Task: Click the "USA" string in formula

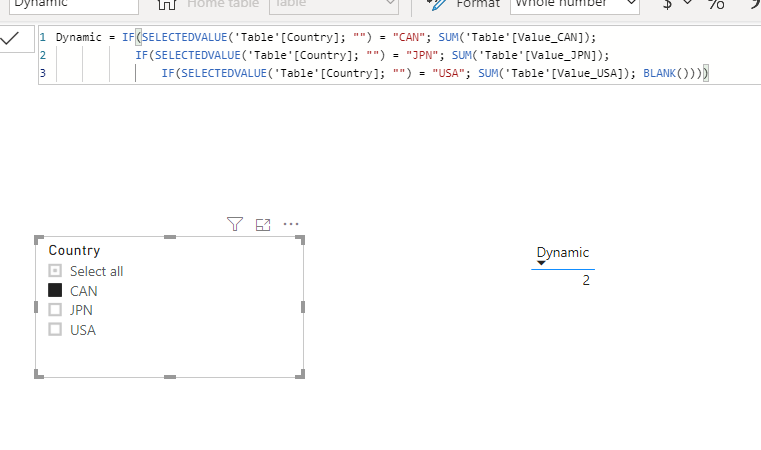Action: pos(448,73)
